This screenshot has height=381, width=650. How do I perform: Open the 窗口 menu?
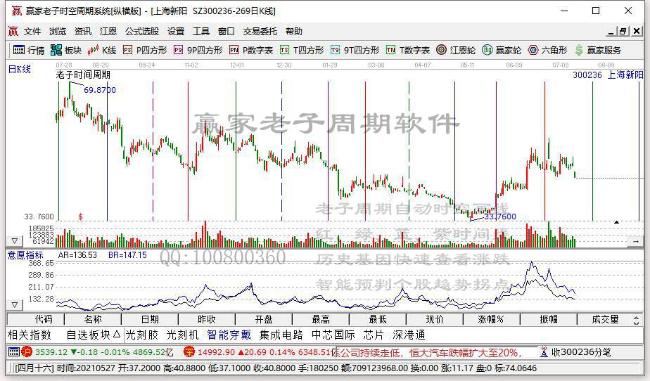tap(226, 31)
